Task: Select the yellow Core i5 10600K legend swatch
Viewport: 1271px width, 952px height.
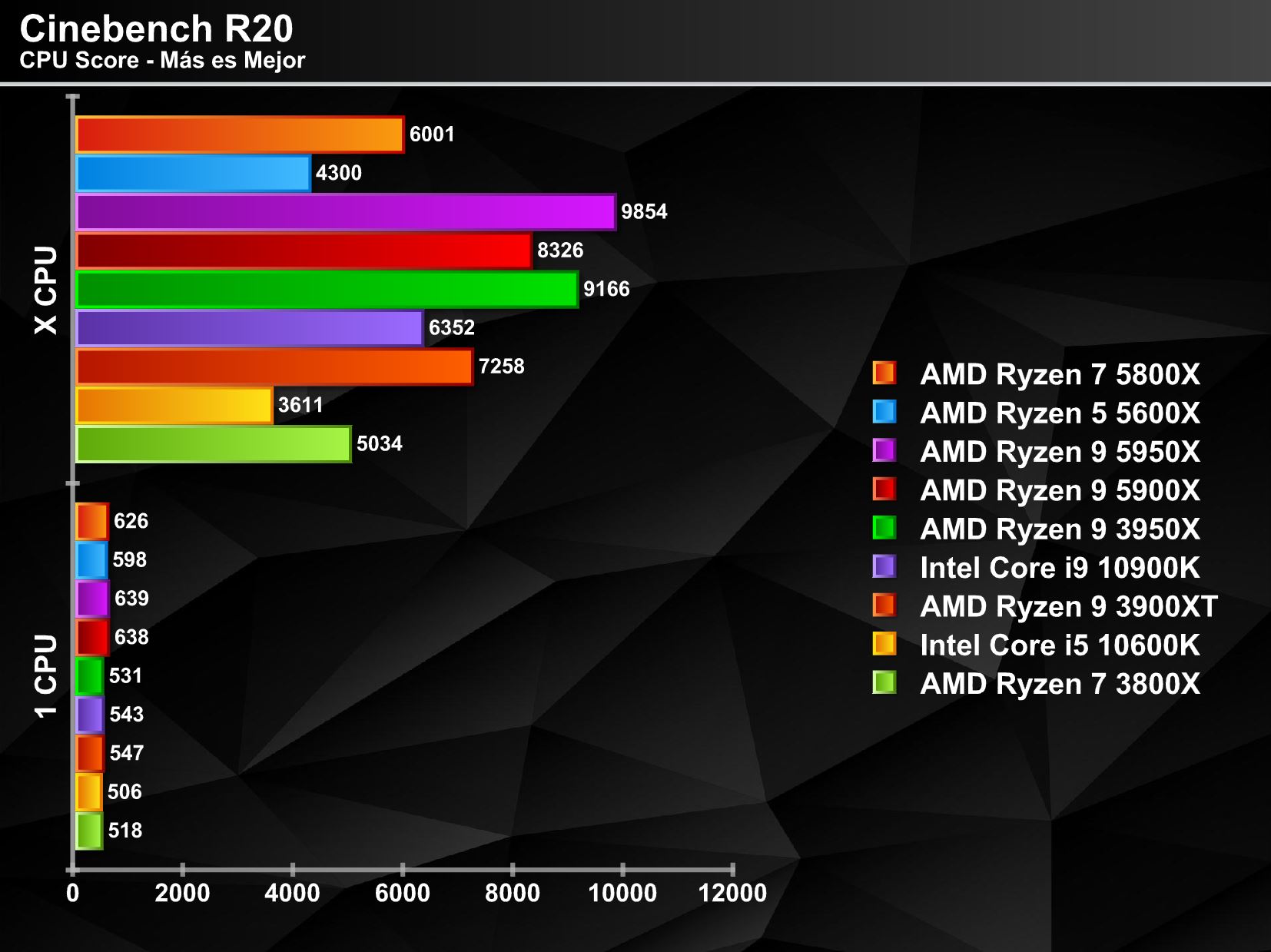Action: 884,644
